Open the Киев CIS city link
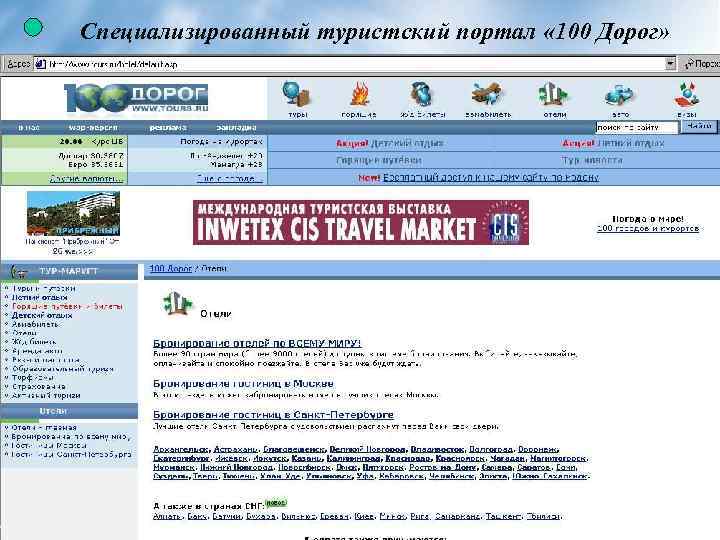Viewport: 720px width, 540px height. coord(364,516)
